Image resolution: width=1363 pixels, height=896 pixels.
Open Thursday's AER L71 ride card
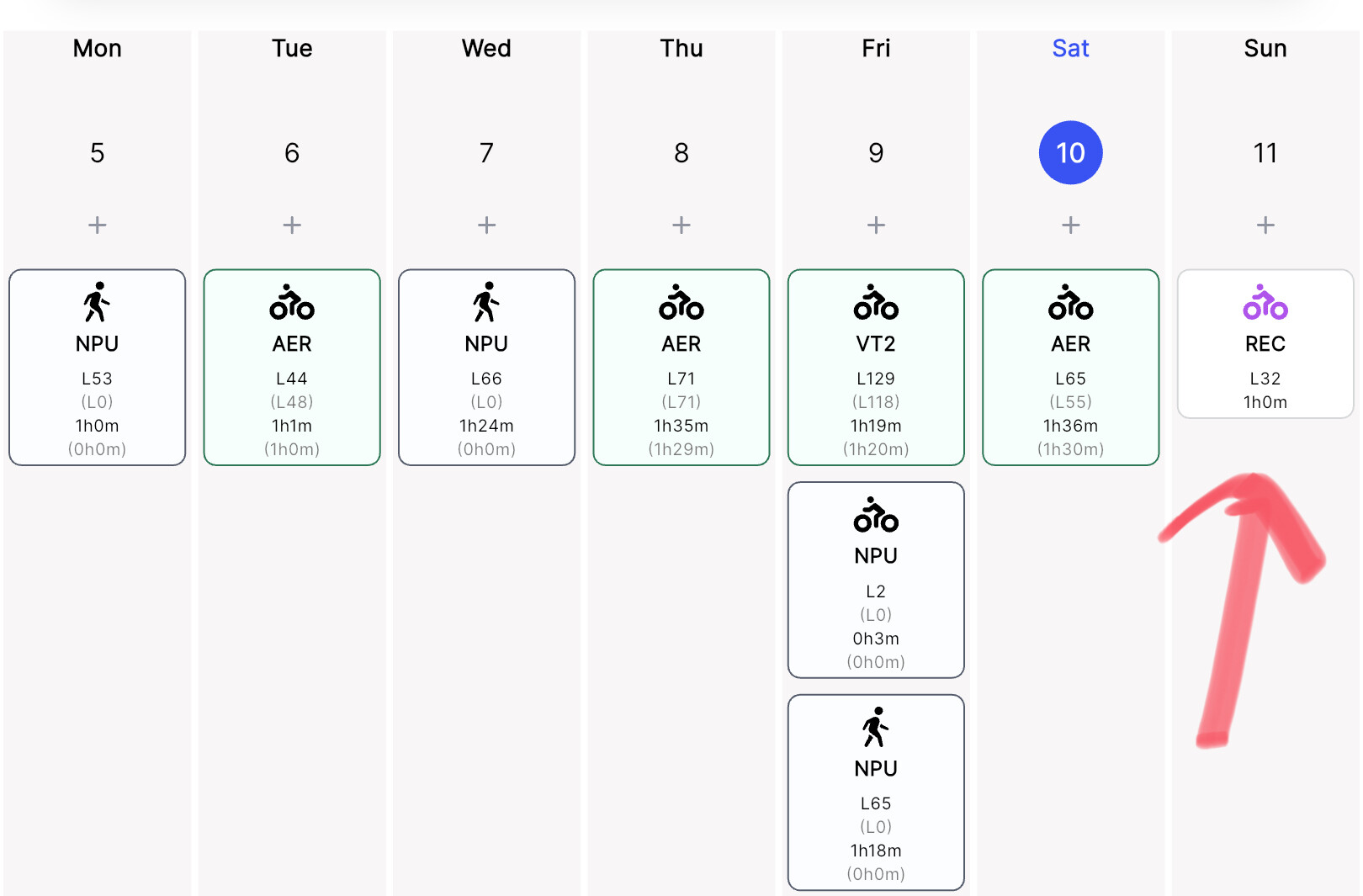click(x=681, y=367)
